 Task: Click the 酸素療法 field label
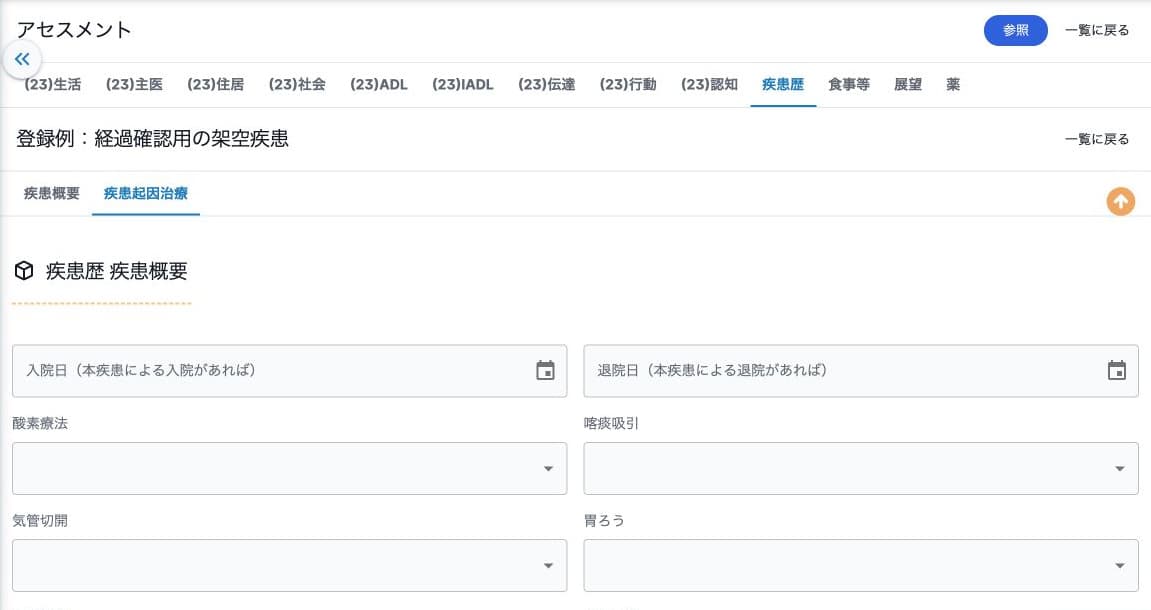(40, 424)
